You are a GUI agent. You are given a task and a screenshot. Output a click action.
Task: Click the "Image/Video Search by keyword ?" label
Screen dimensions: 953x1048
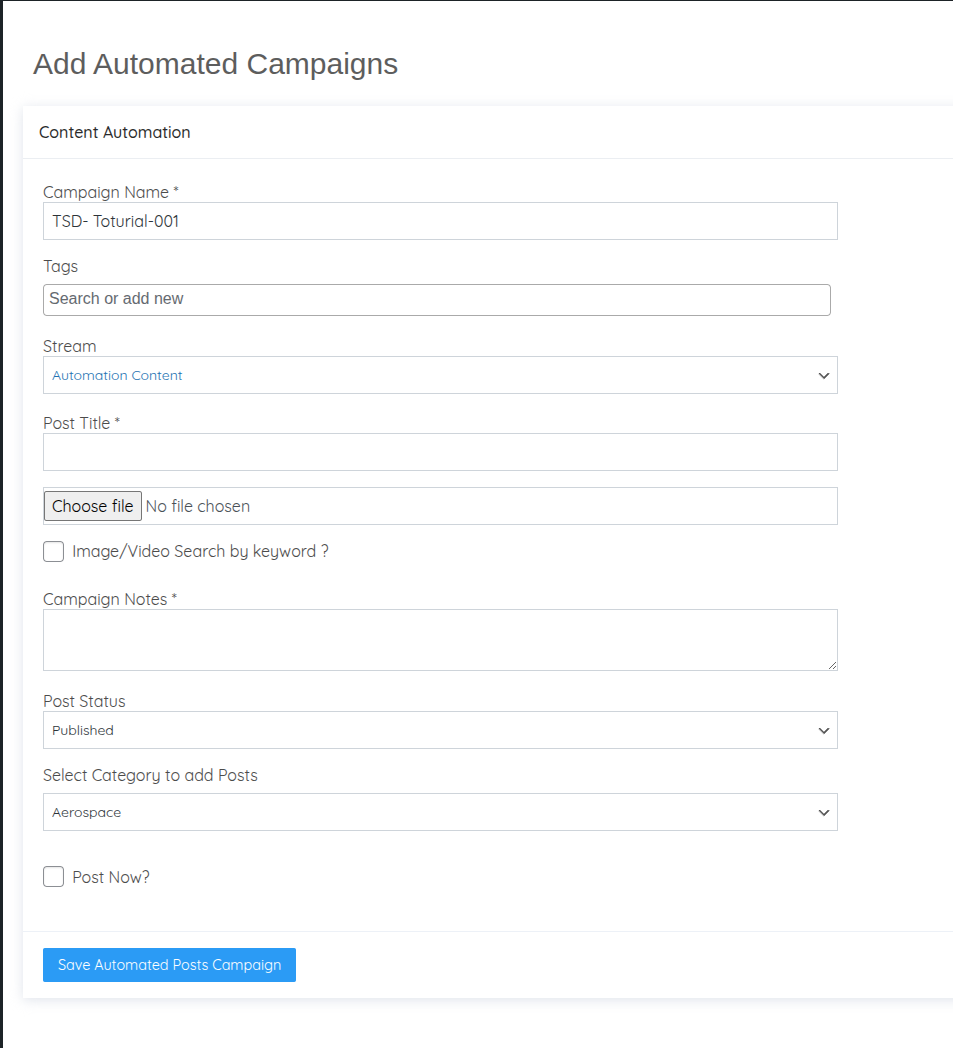200,551
